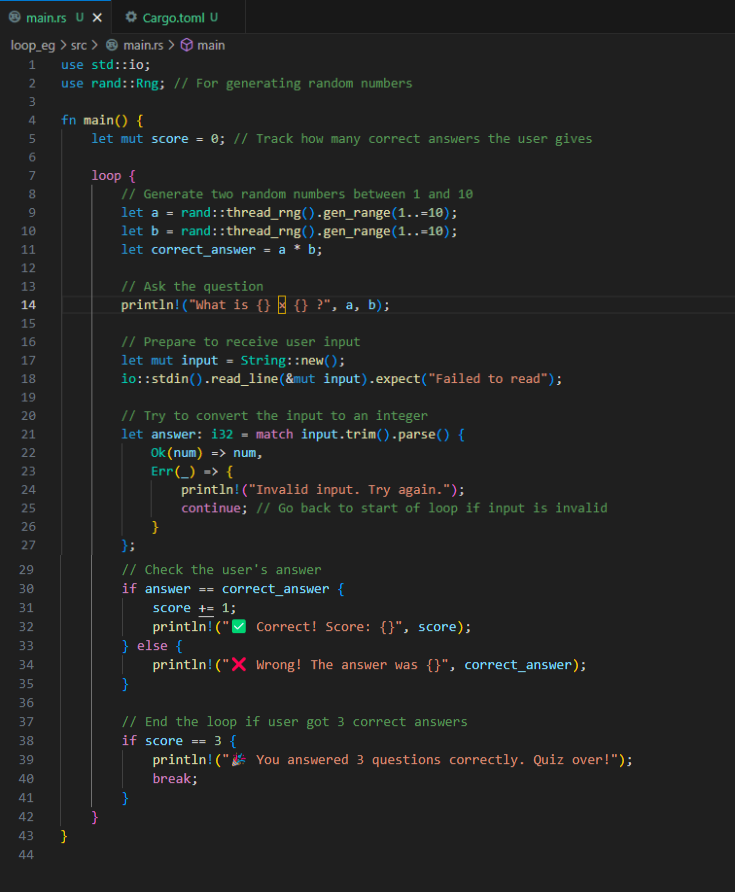Image resolution: width=735 pixels, height=892 pixels.
Task: Click 'Err(_) => {' on line 23
Action: coord(192,472)
